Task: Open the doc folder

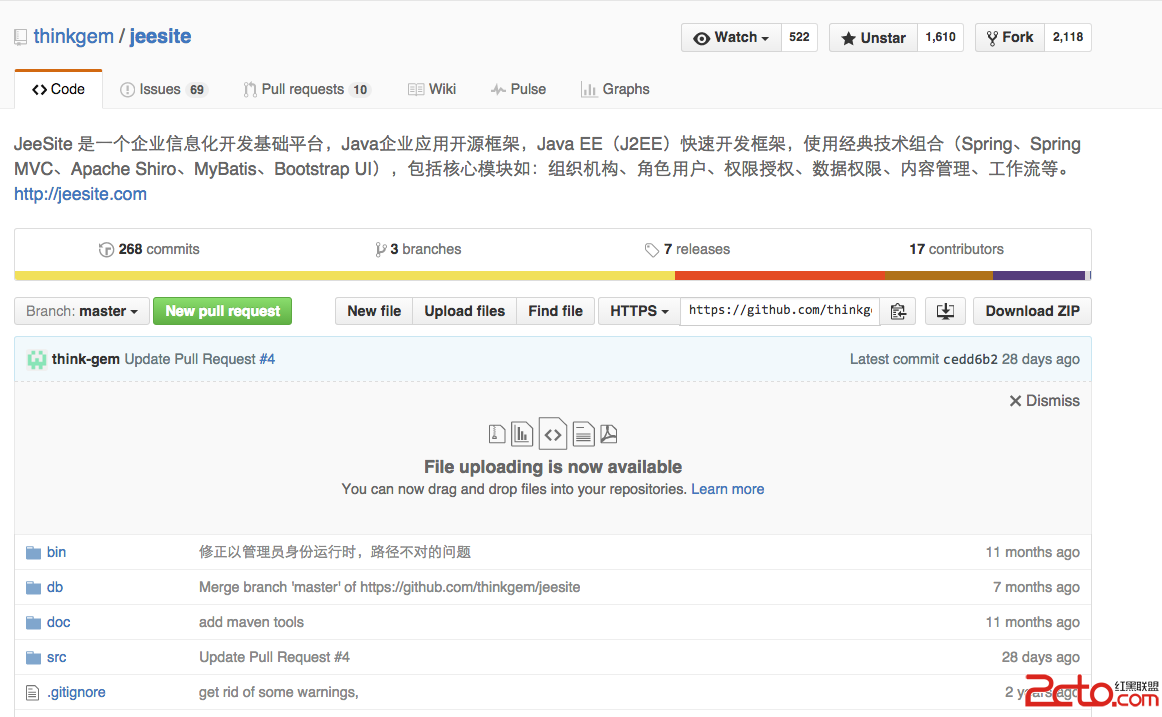Action: point(59,622)
